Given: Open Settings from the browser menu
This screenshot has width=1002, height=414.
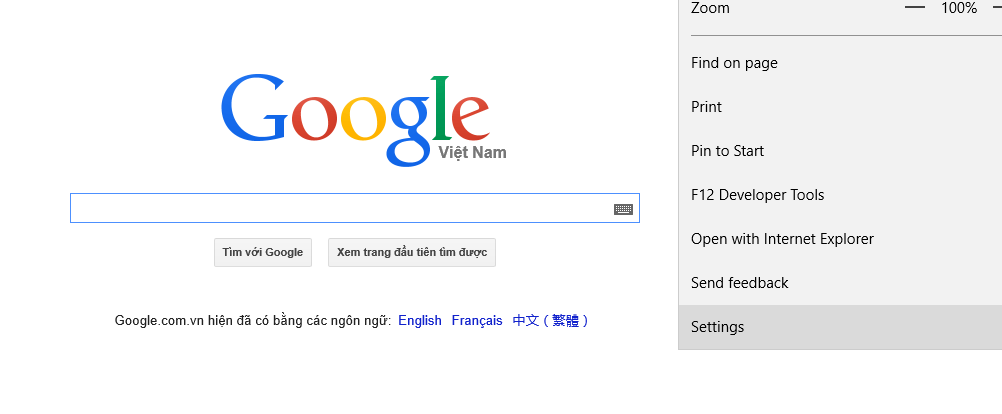Looking at the screenshot, I should pos(840,327).
